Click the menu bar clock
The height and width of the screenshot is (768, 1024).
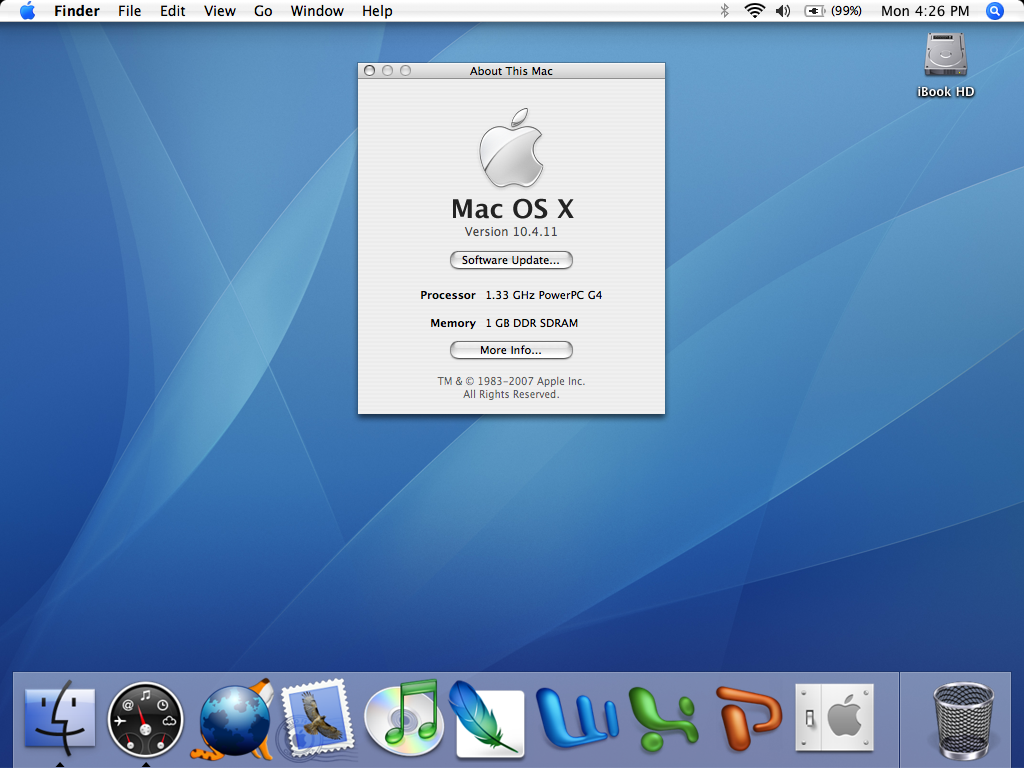pos(925,11)
